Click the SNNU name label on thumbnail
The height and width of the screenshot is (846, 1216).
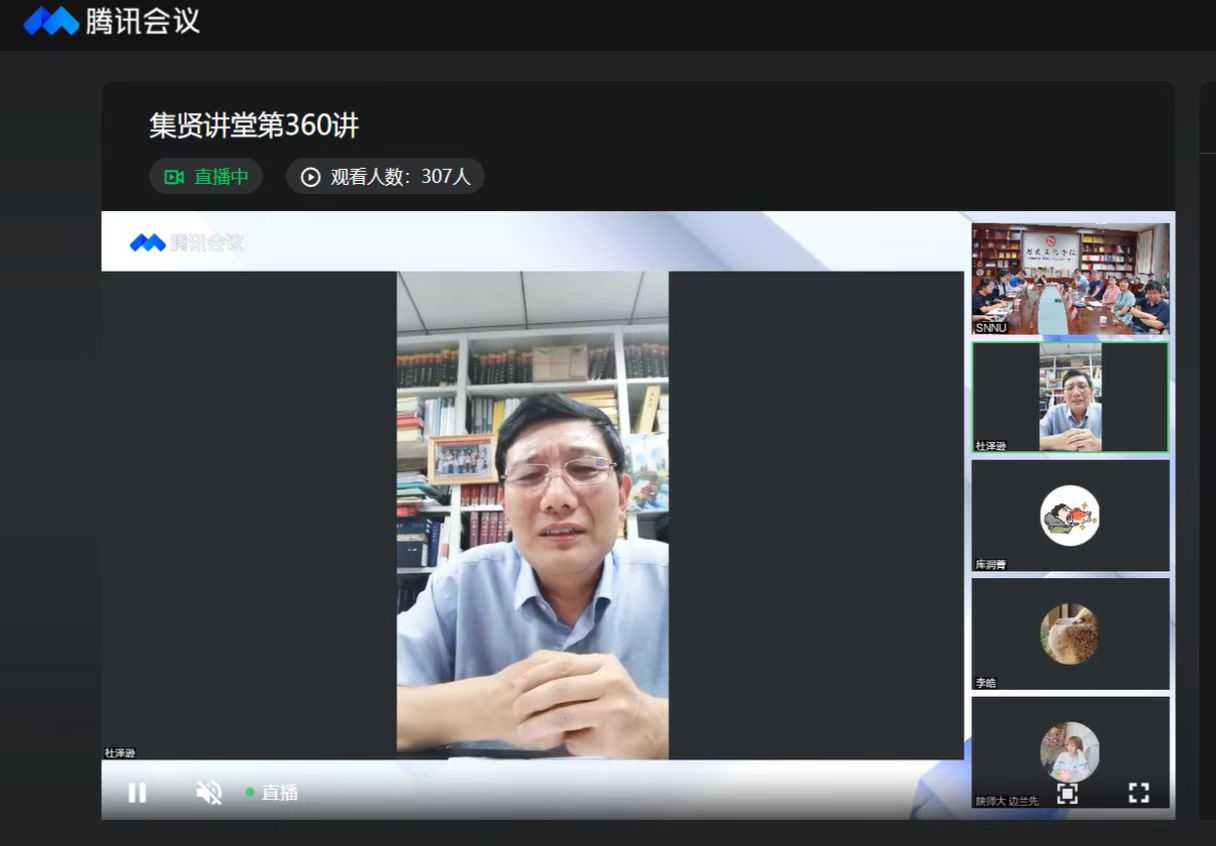991,328
